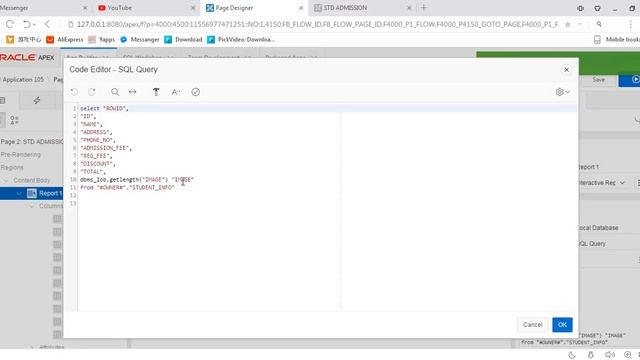Image resolution: width=640 pixels, height=360 pixels.
Task: Open the Messenger bookmark
Action: [x=139, y=40]
